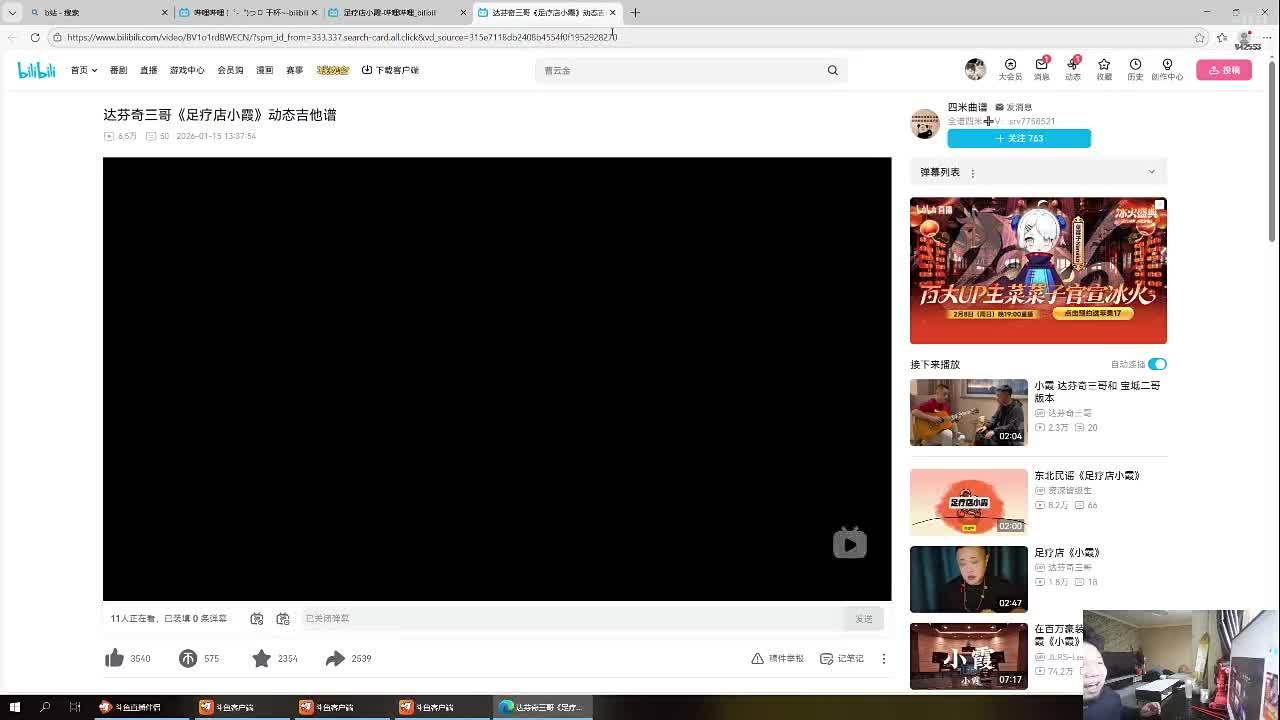Open the 历史 history icon in header
Image resolution: width=1280 pixels, height=720 pixels.
point(1135,69)
